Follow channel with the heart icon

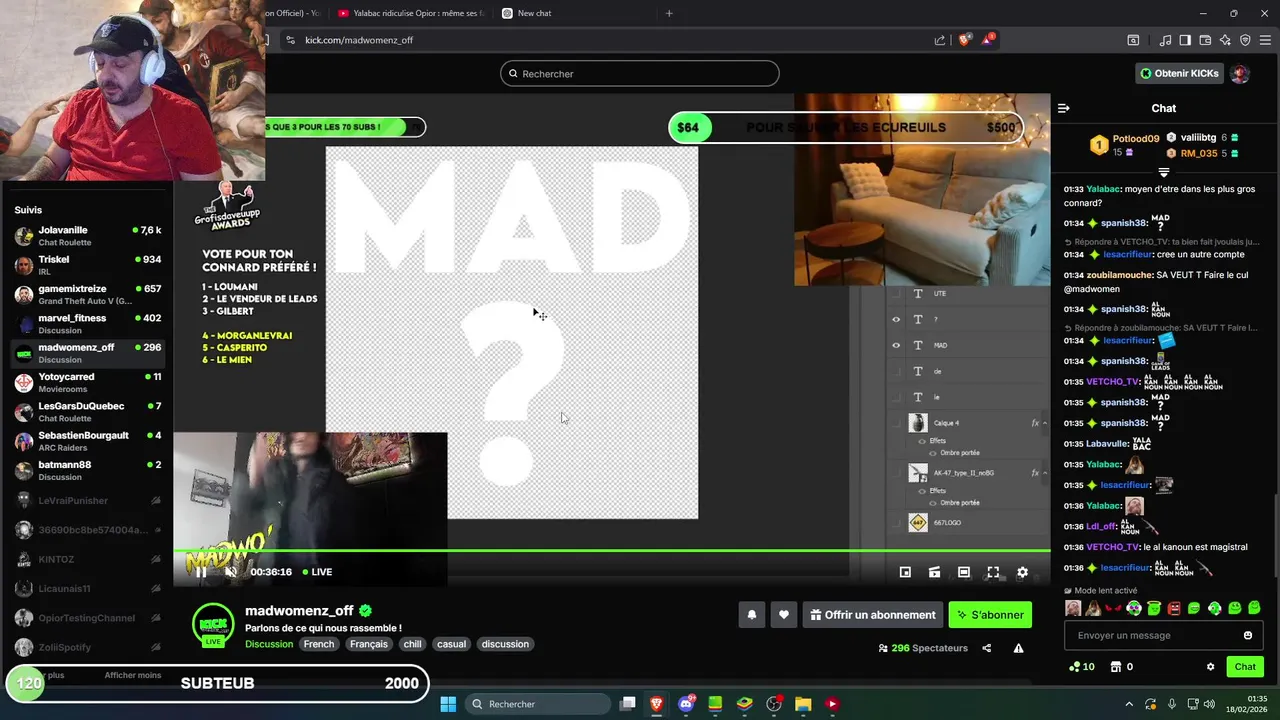click(784, 615)
